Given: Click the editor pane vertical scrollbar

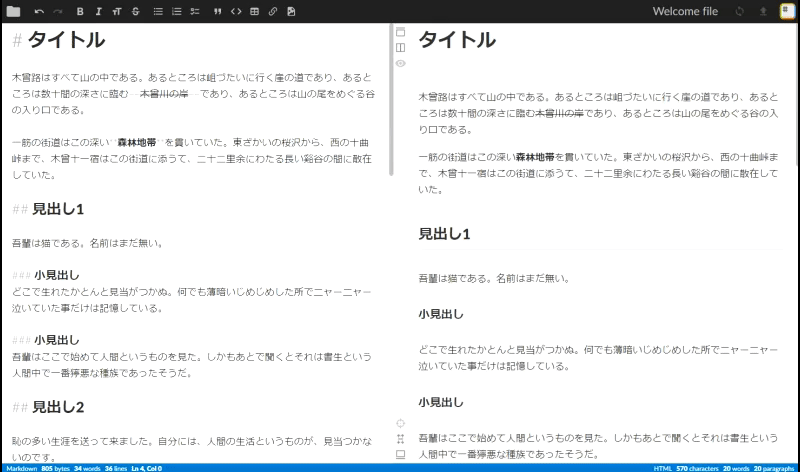Looking at the screenshot, I should [391, 100].
